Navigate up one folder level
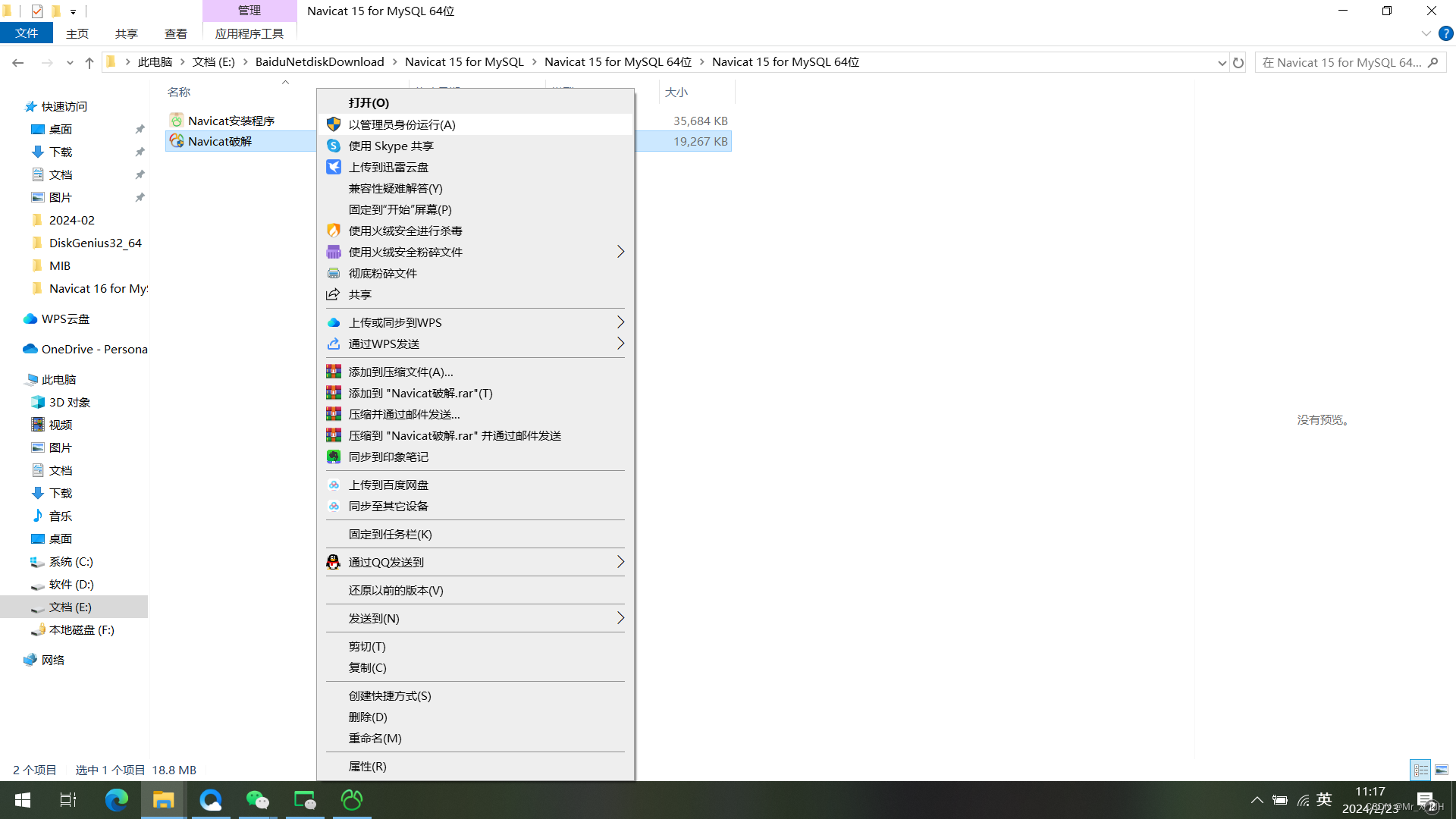This screenshot has width=1456, height=819. [x=89, y=62]
